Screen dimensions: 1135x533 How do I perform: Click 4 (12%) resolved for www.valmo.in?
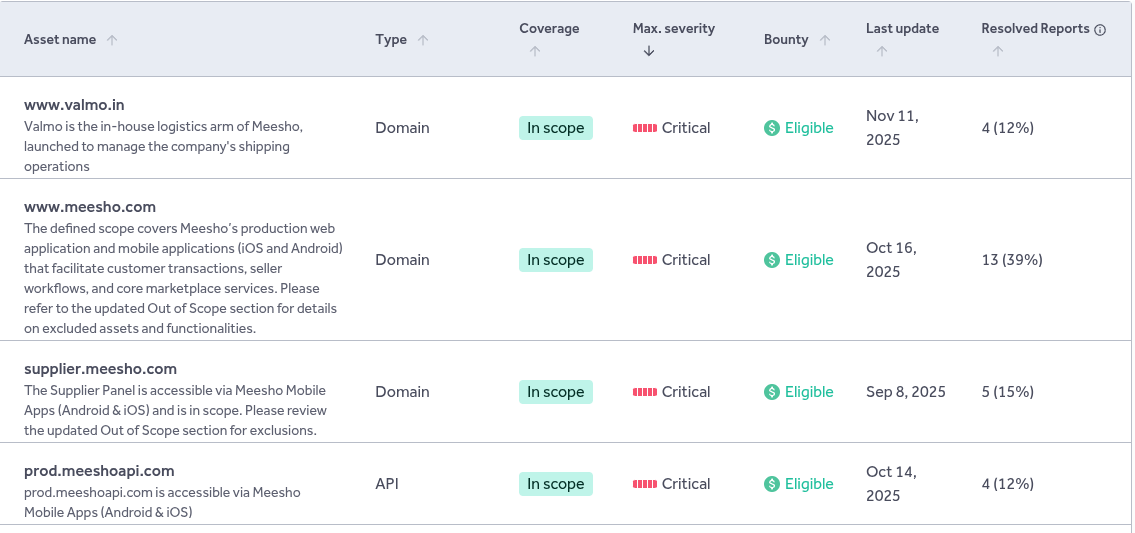tap(1008, 128)
